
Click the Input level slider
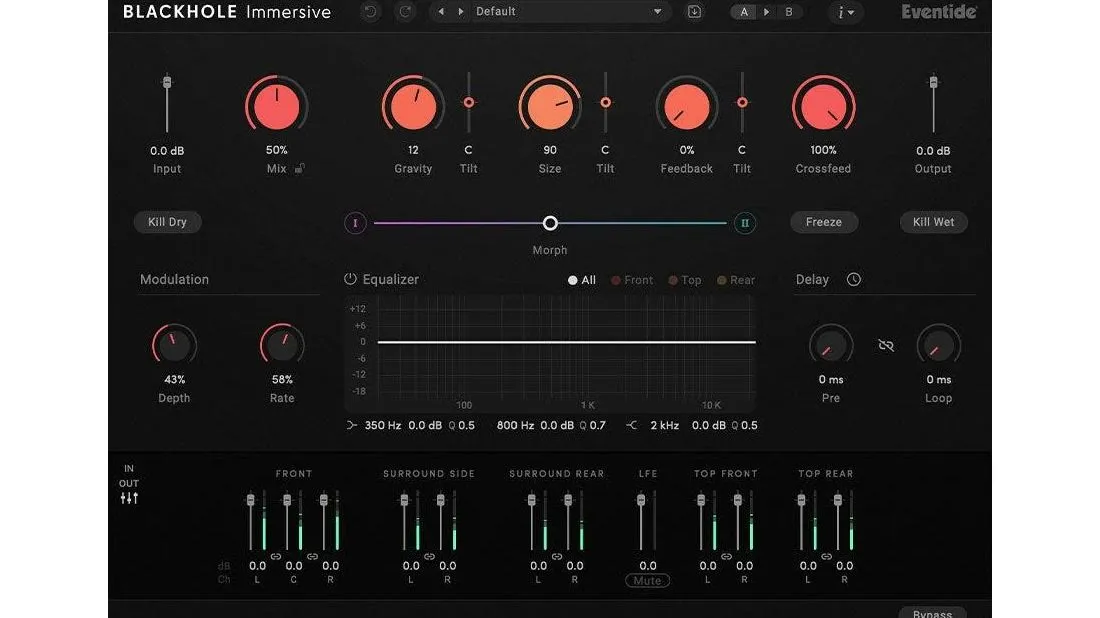coord(167,103)
